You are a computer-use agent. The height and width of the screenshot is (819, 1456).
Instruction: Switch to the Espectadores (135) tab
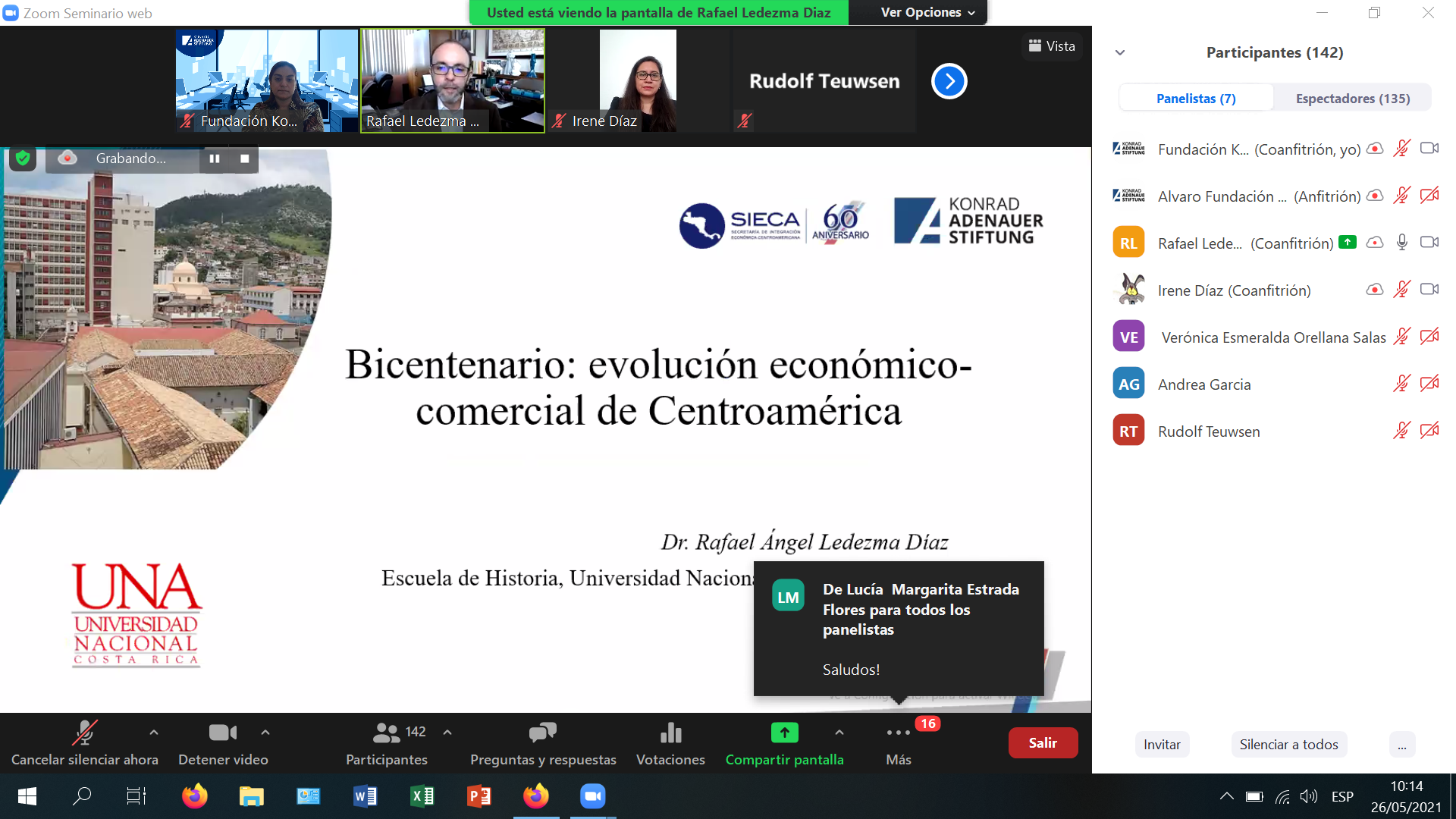[1352, 99]
